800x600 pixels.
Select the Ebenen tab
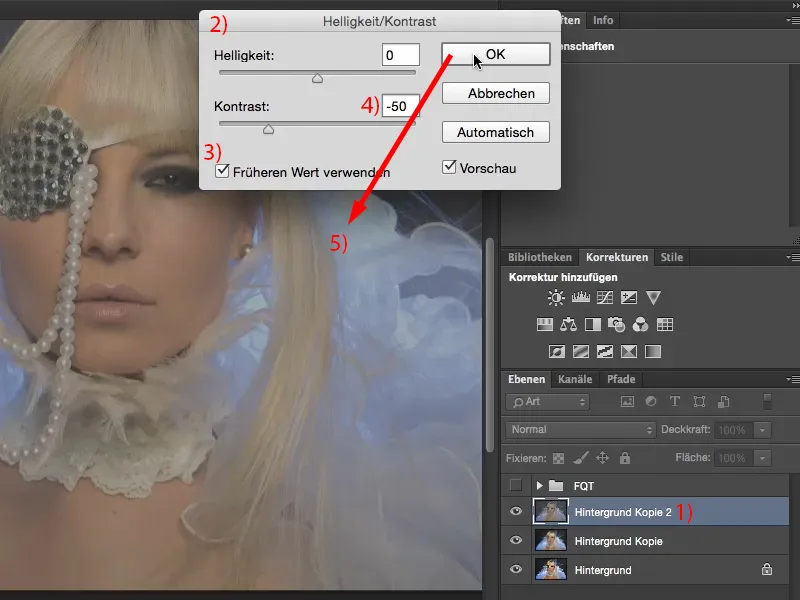[x=527, y=379]
